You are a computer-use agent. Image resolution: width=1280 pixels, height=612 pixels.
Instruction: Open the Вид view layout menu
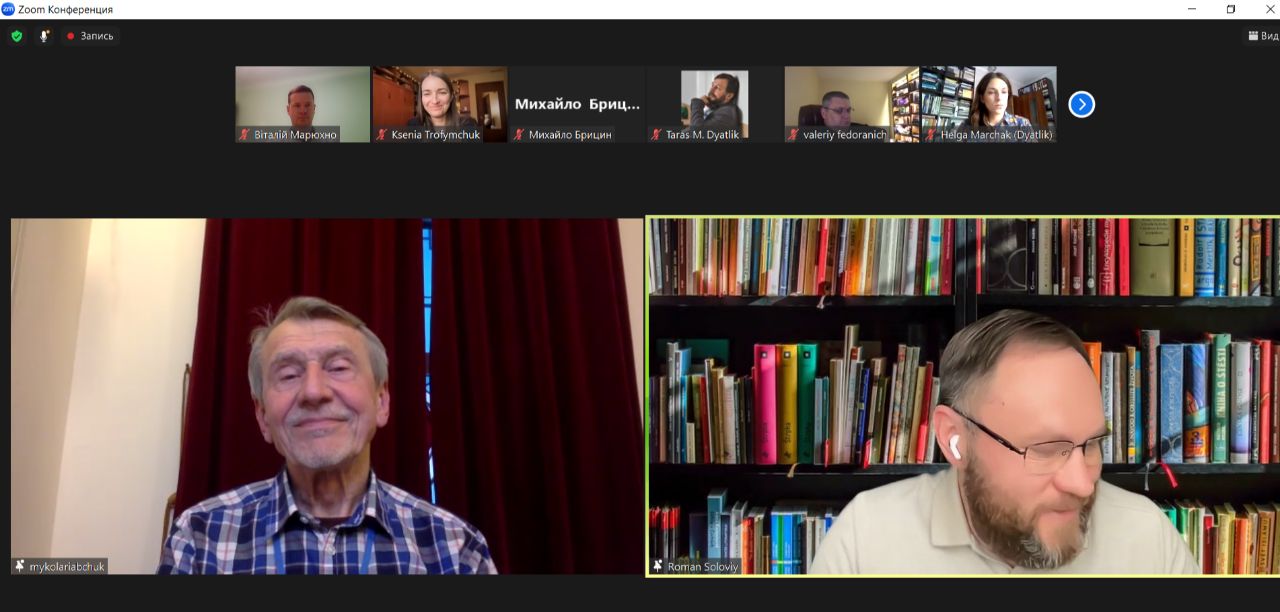[x=1262, y=36]
